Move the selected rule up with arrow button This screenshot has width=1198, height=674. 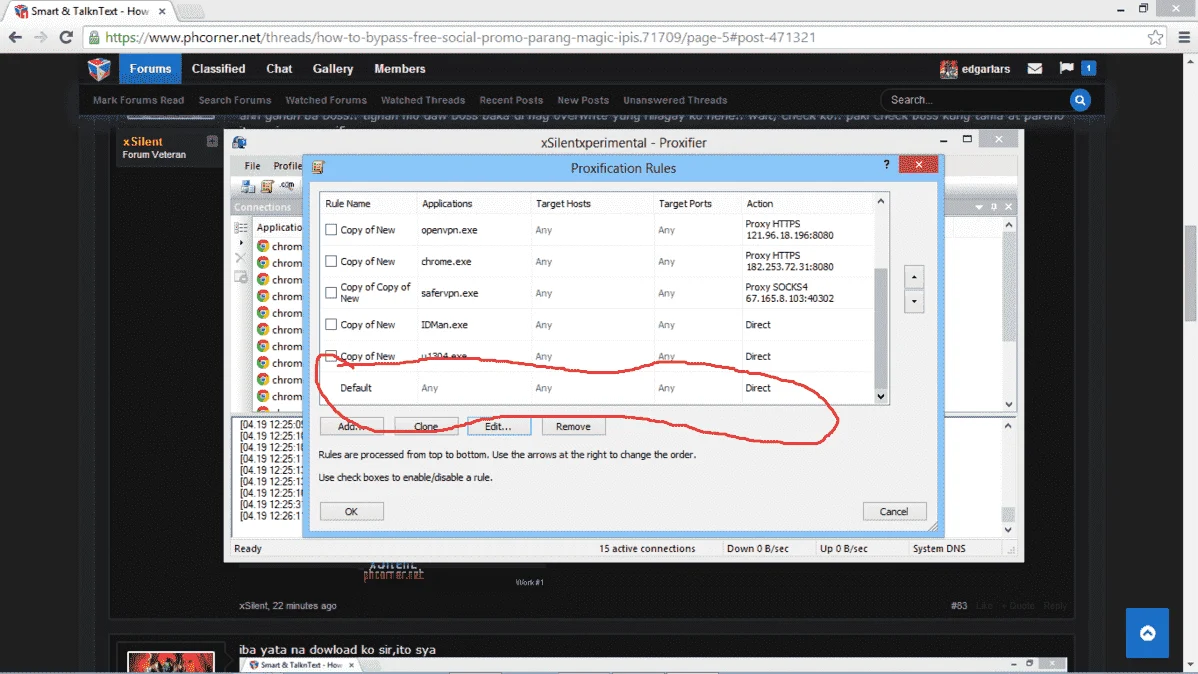point(914,277)
